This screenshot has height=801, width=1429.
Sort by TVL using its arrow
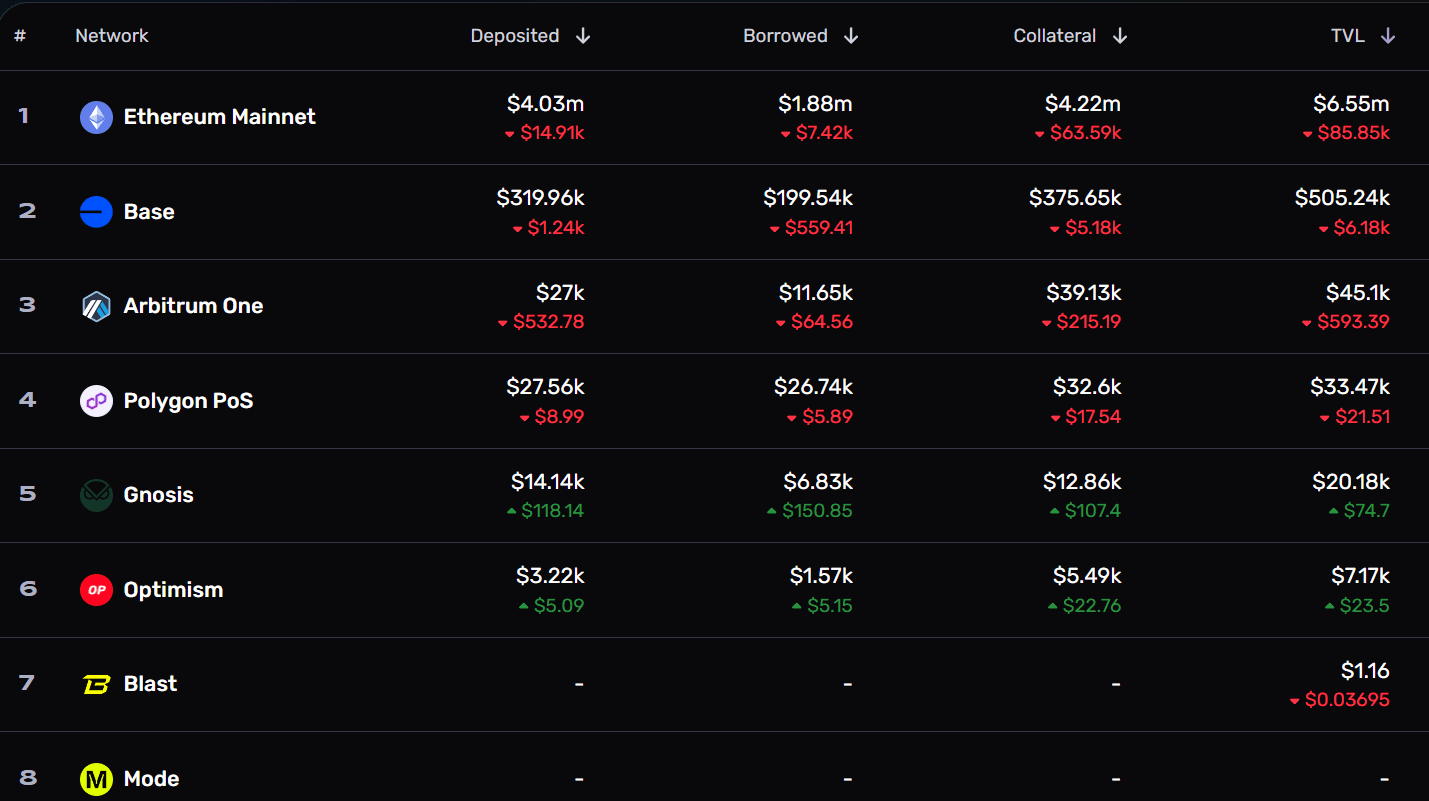[1388, 36]
